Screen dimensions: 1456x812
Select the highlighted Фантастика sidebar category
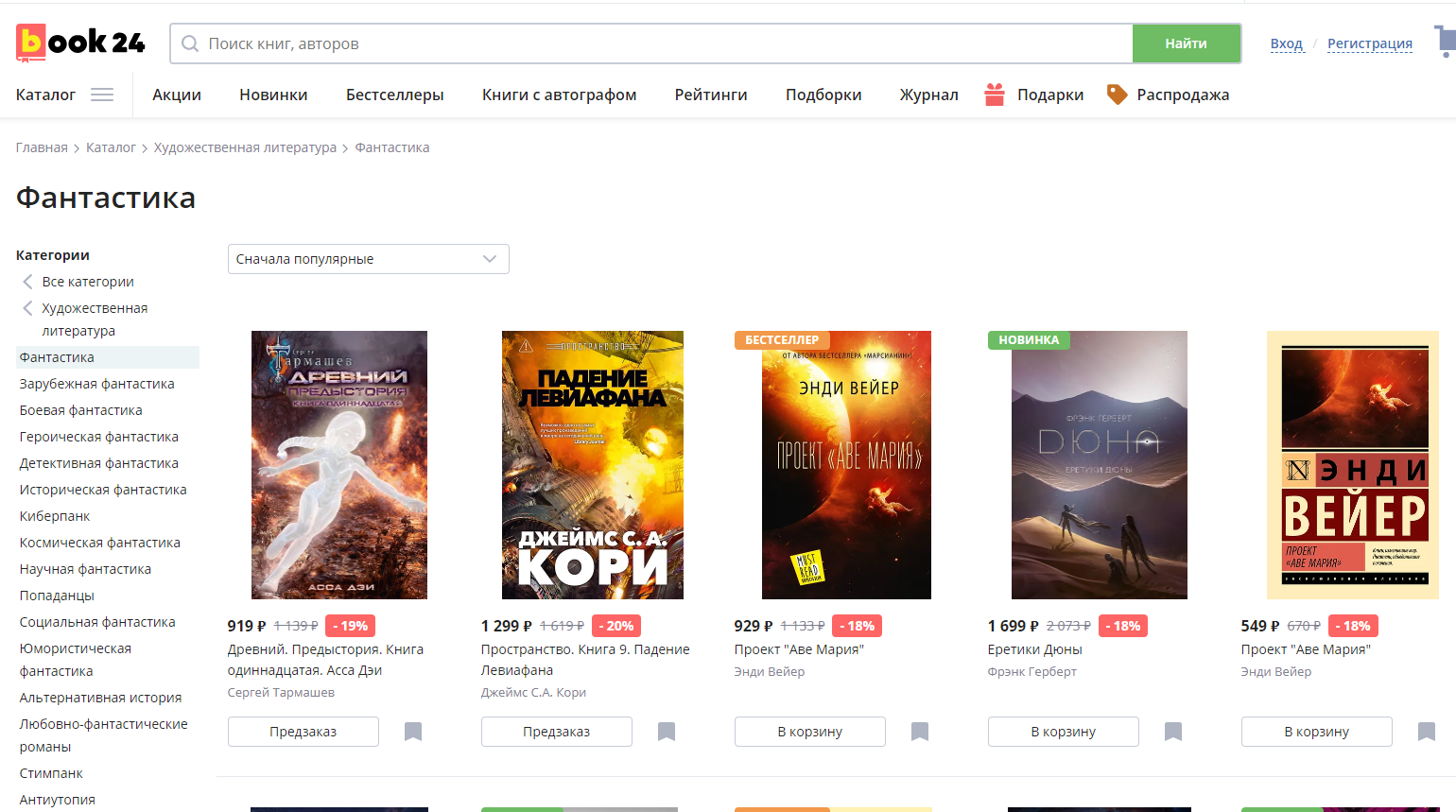point(108,357)
